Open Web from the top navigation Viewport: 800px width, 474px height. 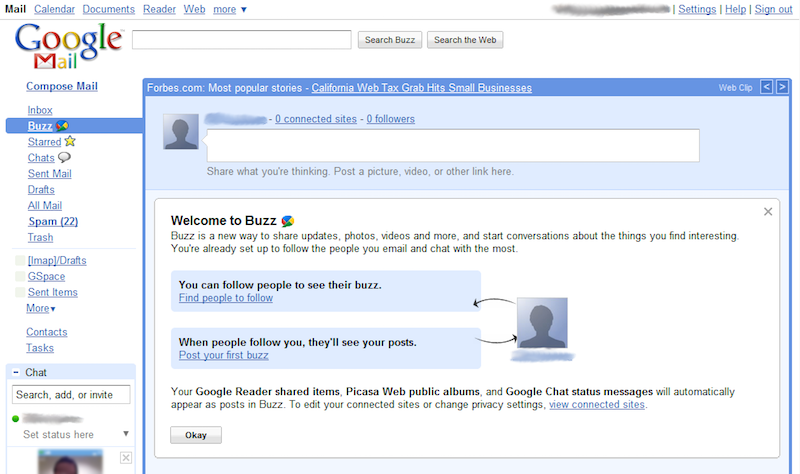click(x=194, y=9)
